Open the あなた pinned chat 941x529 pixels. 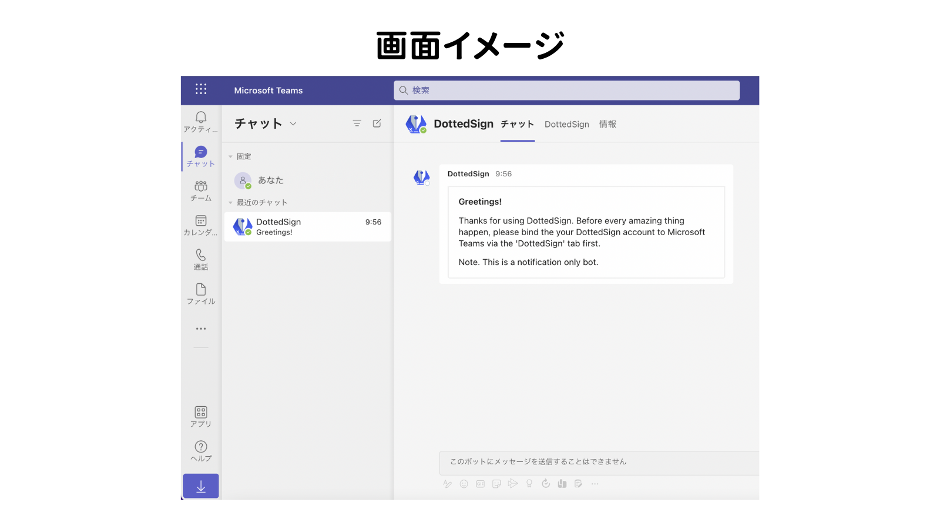(307, 180)
